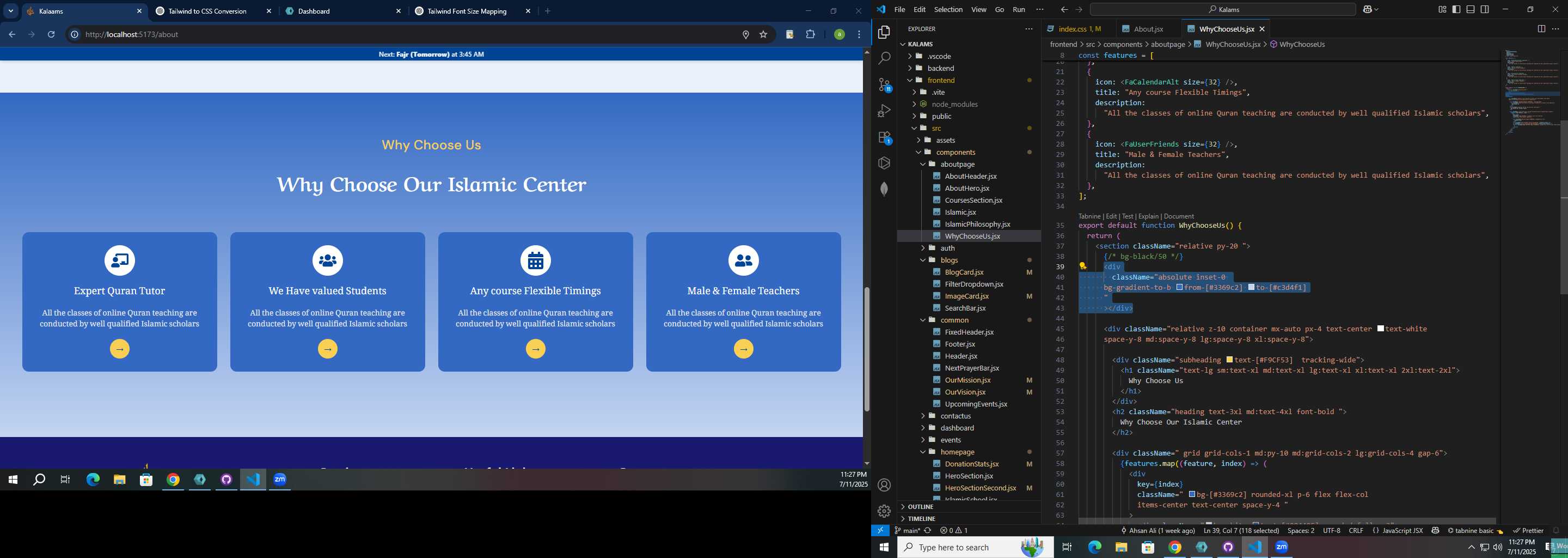Open Customize Layout icon in VS Code
The height and width of the screenshot is (558, 1568).
[1442, 9]
